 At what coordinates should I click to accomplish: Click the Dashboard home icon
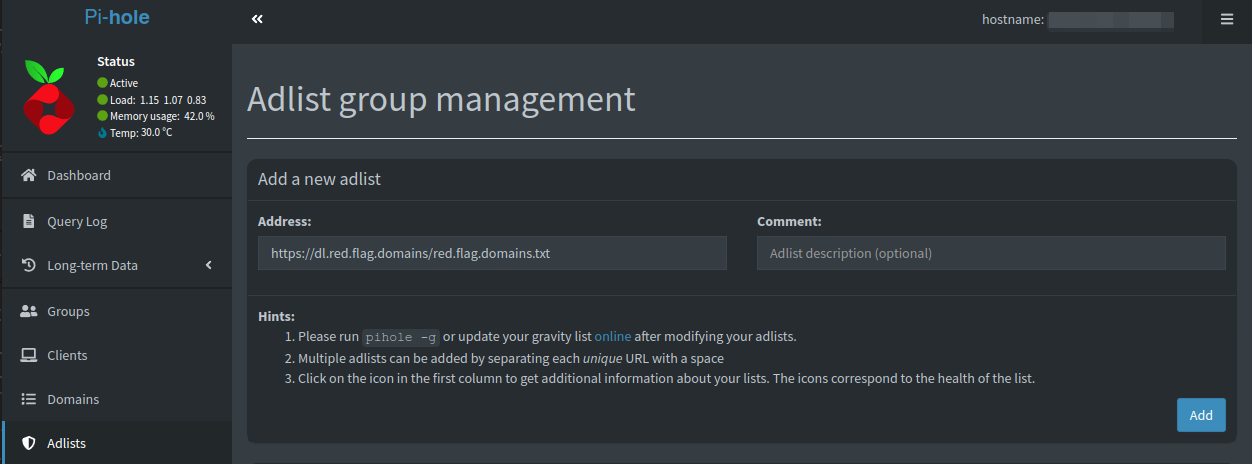[x=29, y=175]
